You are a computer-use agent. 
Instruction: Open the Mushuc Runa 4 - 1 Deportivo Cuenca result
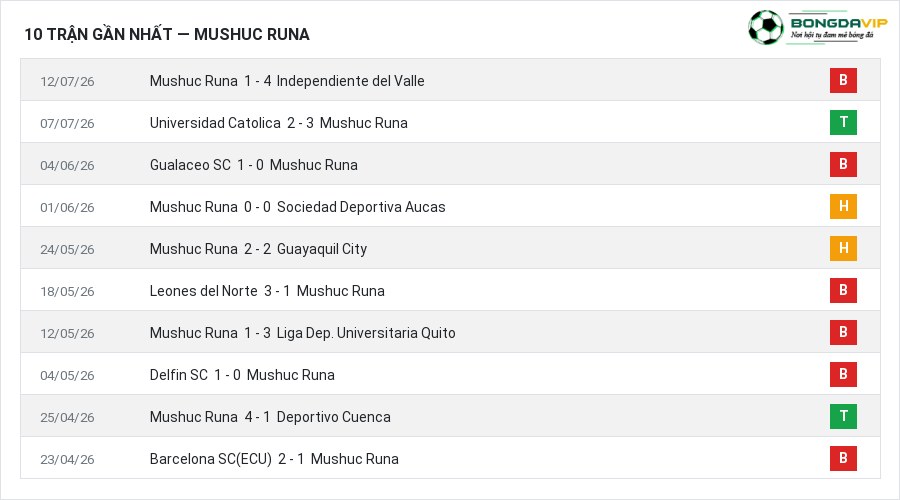click(x=270, y=417)
